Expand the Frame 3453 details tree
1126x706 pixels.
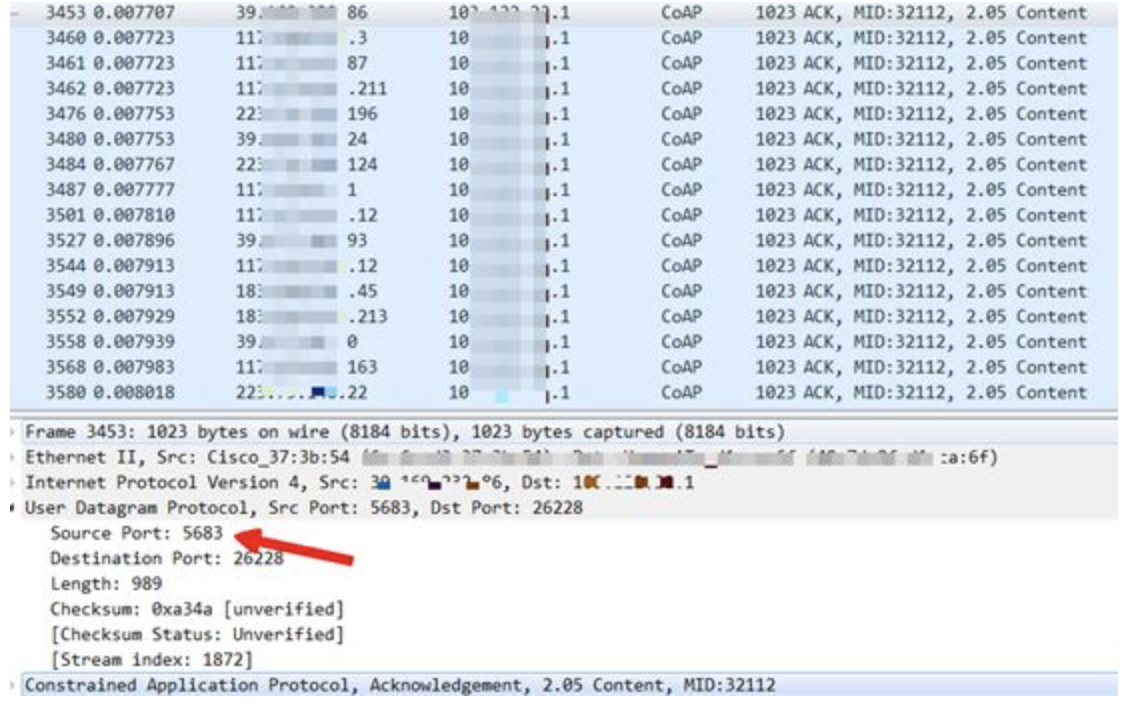(x=16, y=432)
